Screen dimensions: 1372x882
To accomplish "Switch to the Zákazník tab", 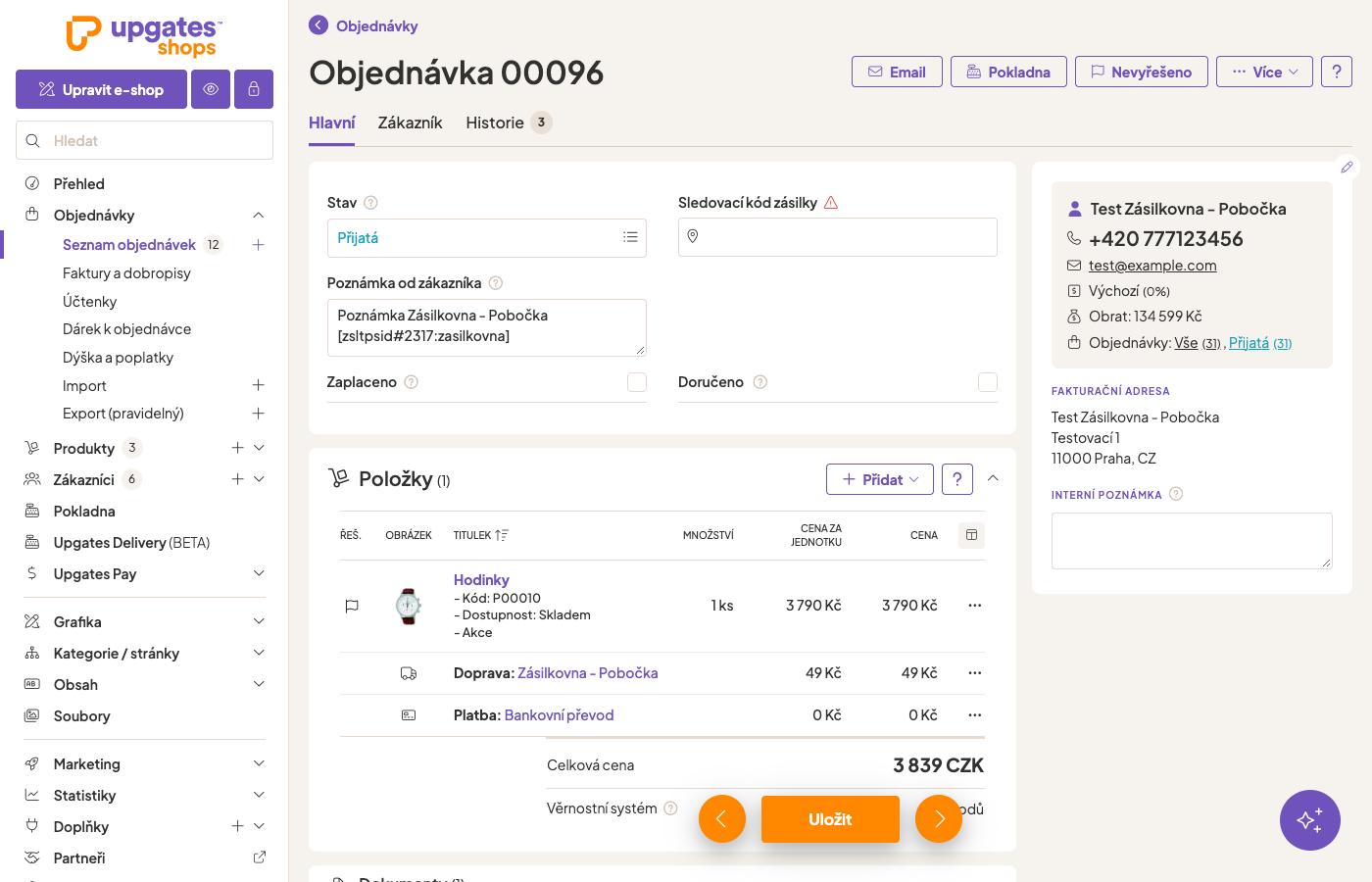I will coord(410,122).
